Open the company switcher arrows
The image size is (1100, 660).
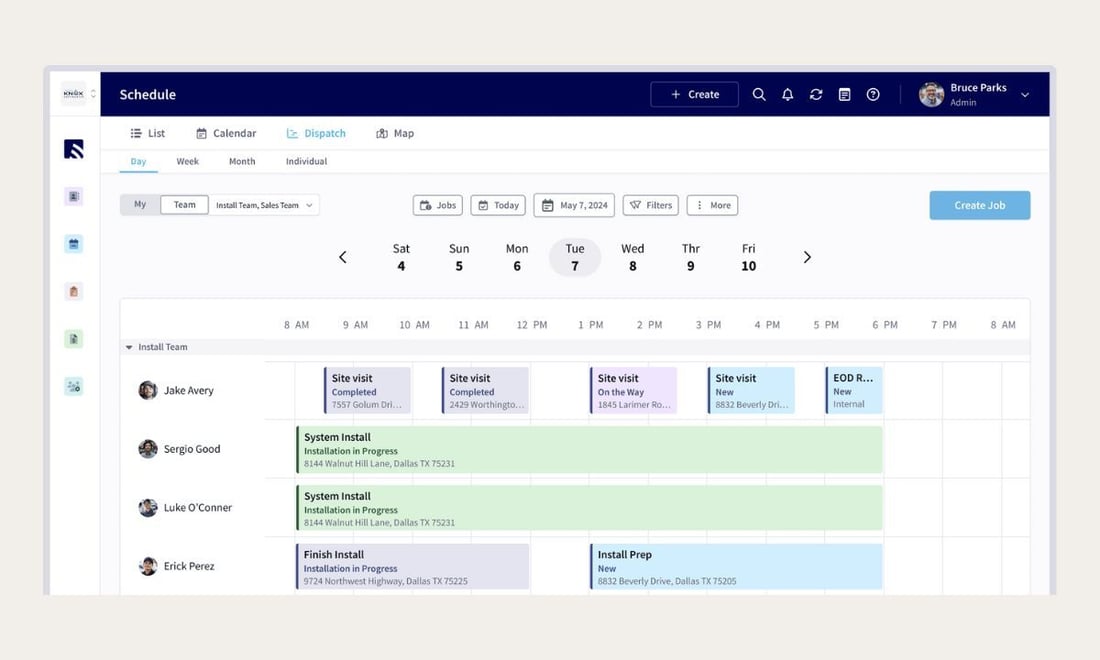[x=93, y=93]
